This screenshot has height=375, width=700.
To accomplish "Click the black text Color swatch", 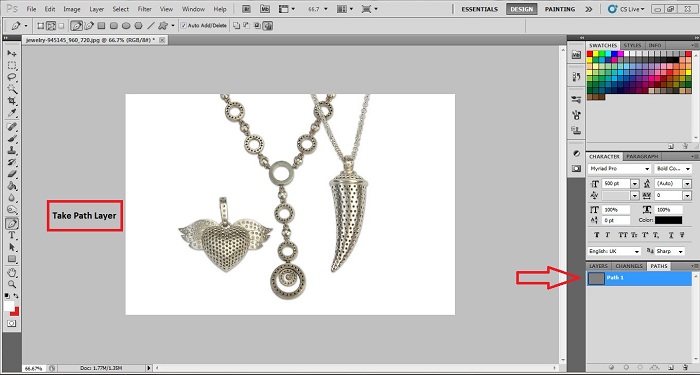I will (668, 220).
